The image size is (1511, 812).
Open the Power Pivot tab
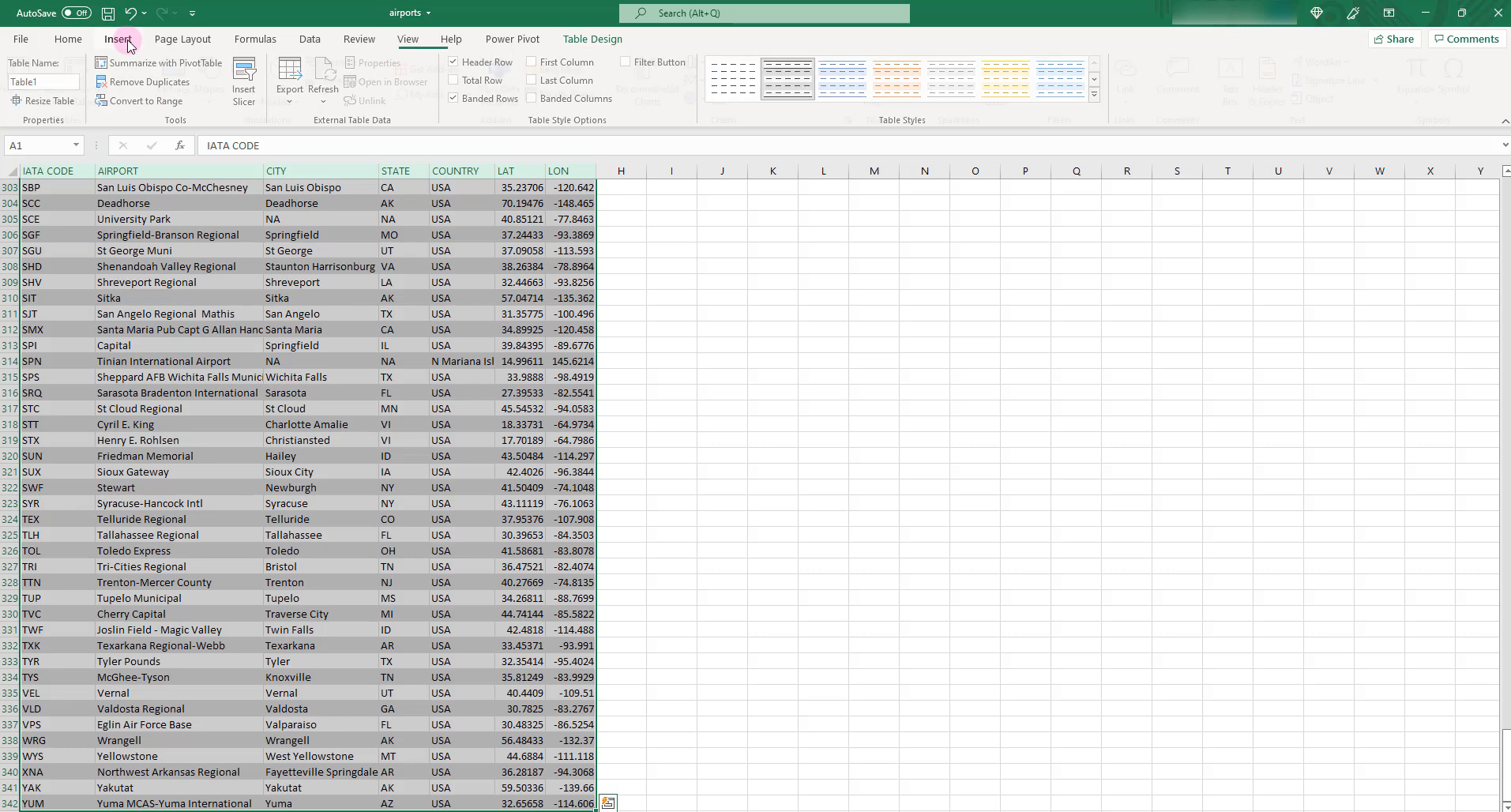[x=513, y=39]
